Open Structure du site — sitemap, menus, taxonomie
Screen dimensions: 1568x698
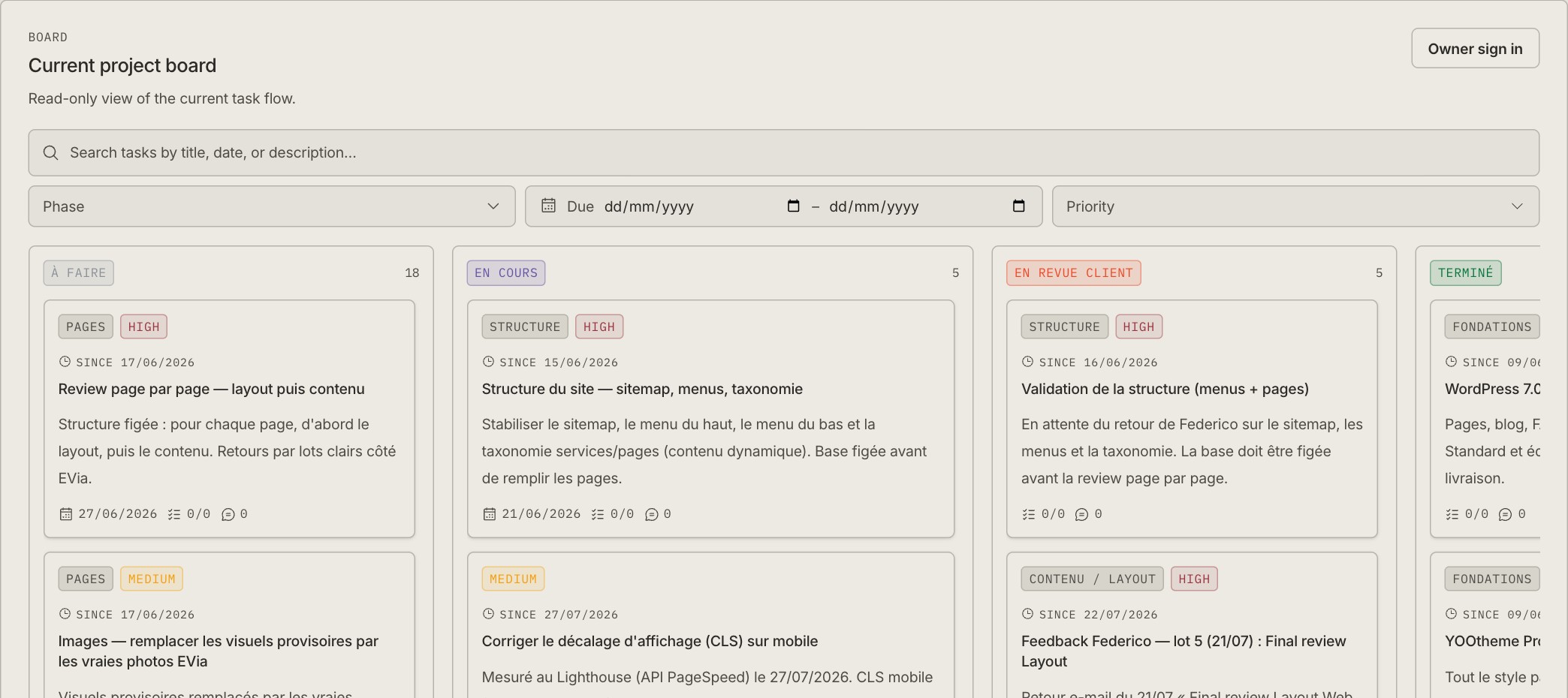[642, 389]
